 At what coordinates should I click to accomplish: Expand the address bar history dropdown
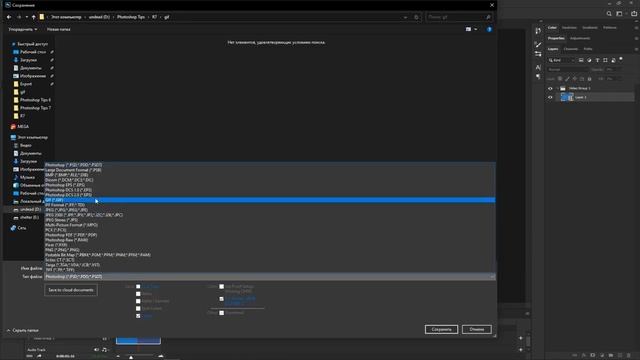(x=405, y=17)
